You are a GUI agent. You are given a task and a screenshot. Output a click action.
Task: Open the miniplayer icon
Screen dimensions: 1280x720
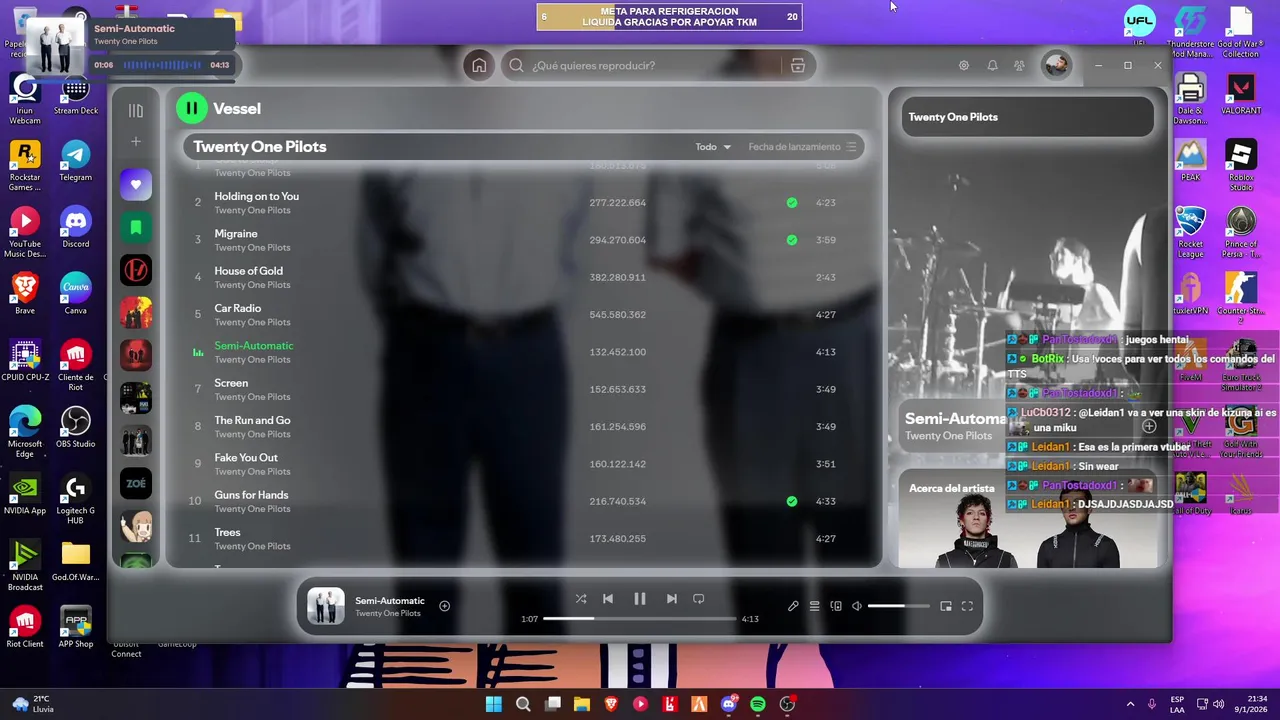pos(946,606)
